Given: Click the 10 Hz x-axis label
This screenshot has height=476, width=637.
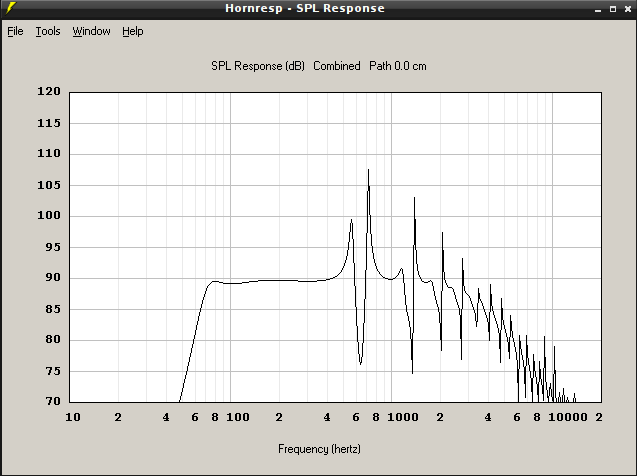Looking at the screenshot, I should click(73, 418).
